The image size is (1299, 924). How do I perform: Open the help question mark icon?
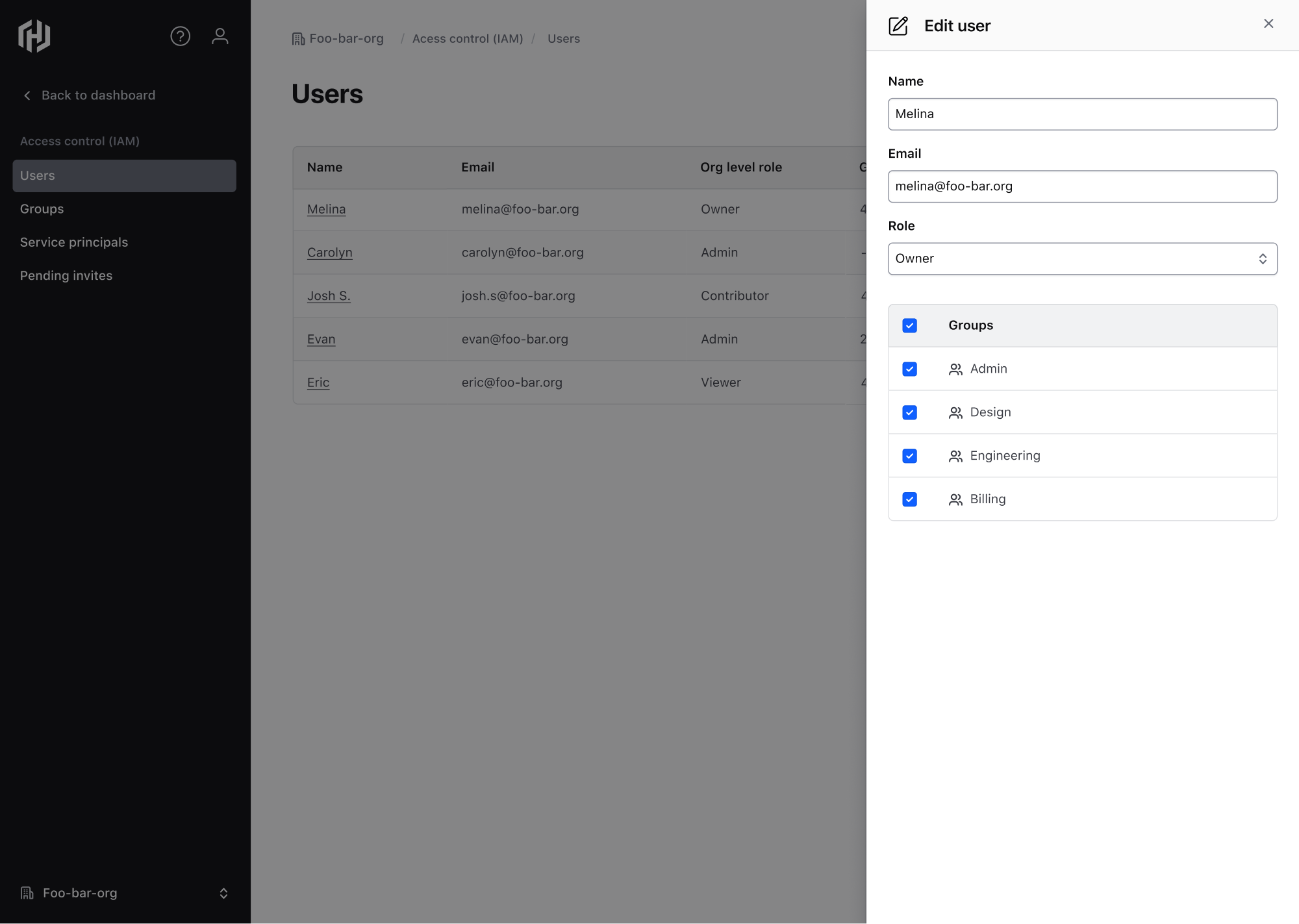pyautogui.click(x=180, y=36)
